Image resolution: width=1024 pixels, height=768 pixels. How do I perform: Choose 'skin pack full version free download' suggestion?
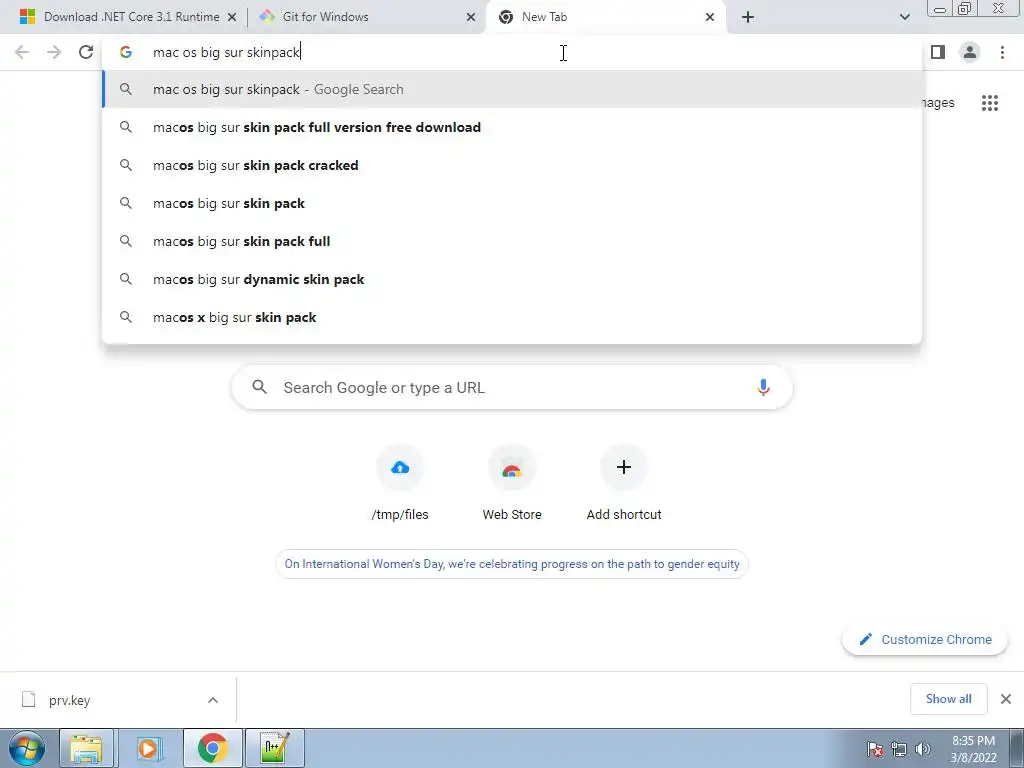pyautogui.click(x=512, y=127)
